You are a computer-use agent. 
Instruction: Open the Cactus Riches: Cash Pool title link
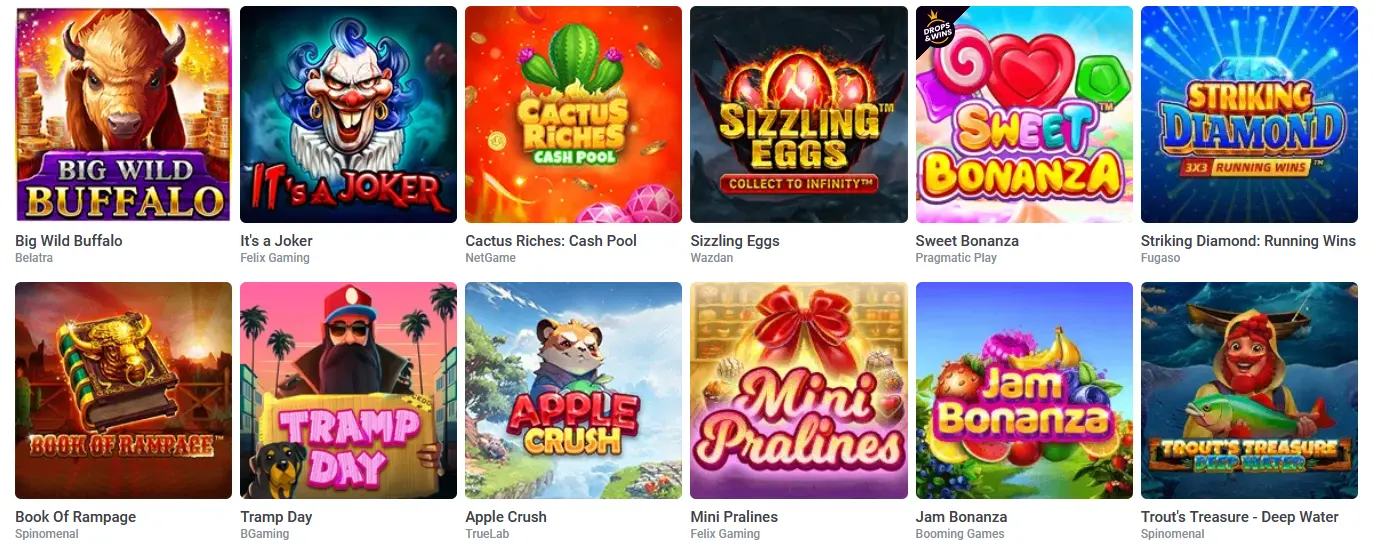pyautogui.click(x=551, y=241)
